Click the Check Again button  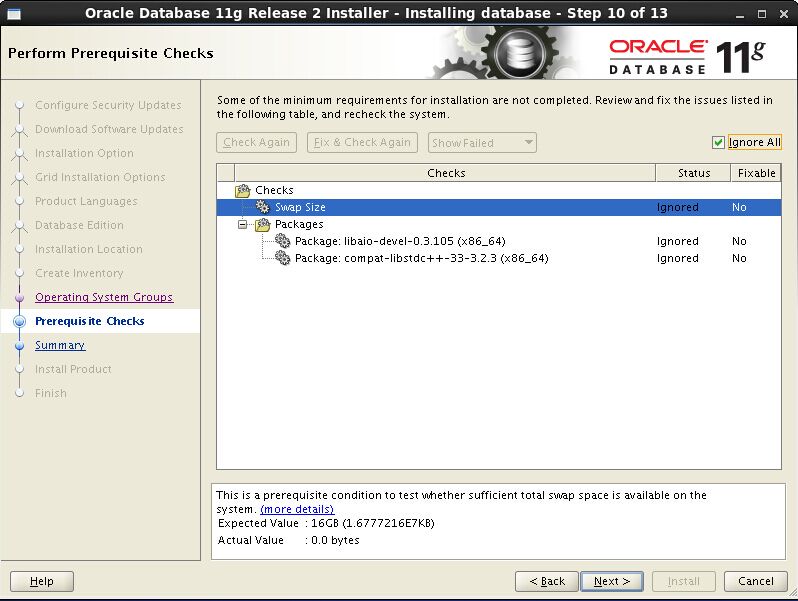tap(256, 142)
